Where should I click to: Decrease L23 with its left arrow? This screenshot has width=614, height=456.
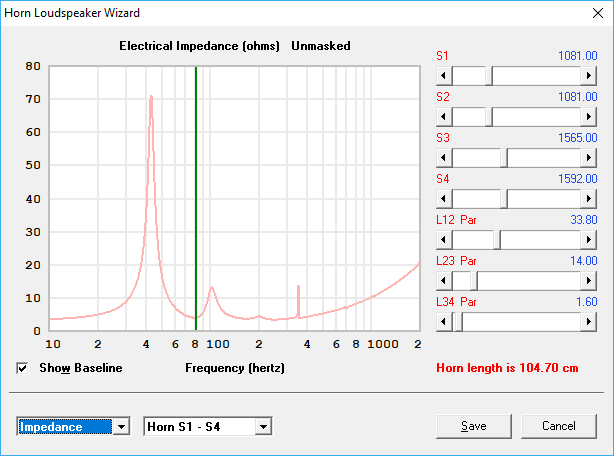pyautogui.click(x=444, y=281)
